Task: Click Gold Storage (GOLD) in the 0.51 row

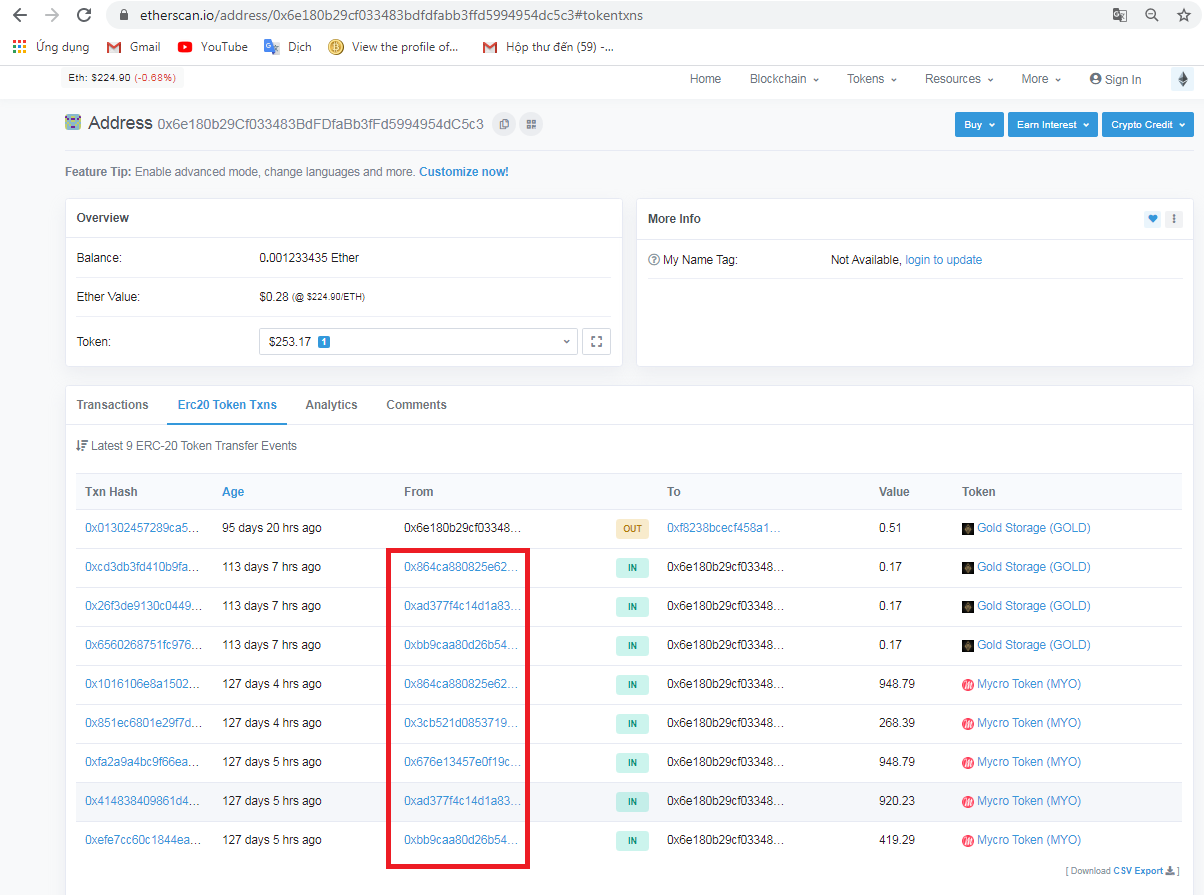Action: coord(1034,528)
